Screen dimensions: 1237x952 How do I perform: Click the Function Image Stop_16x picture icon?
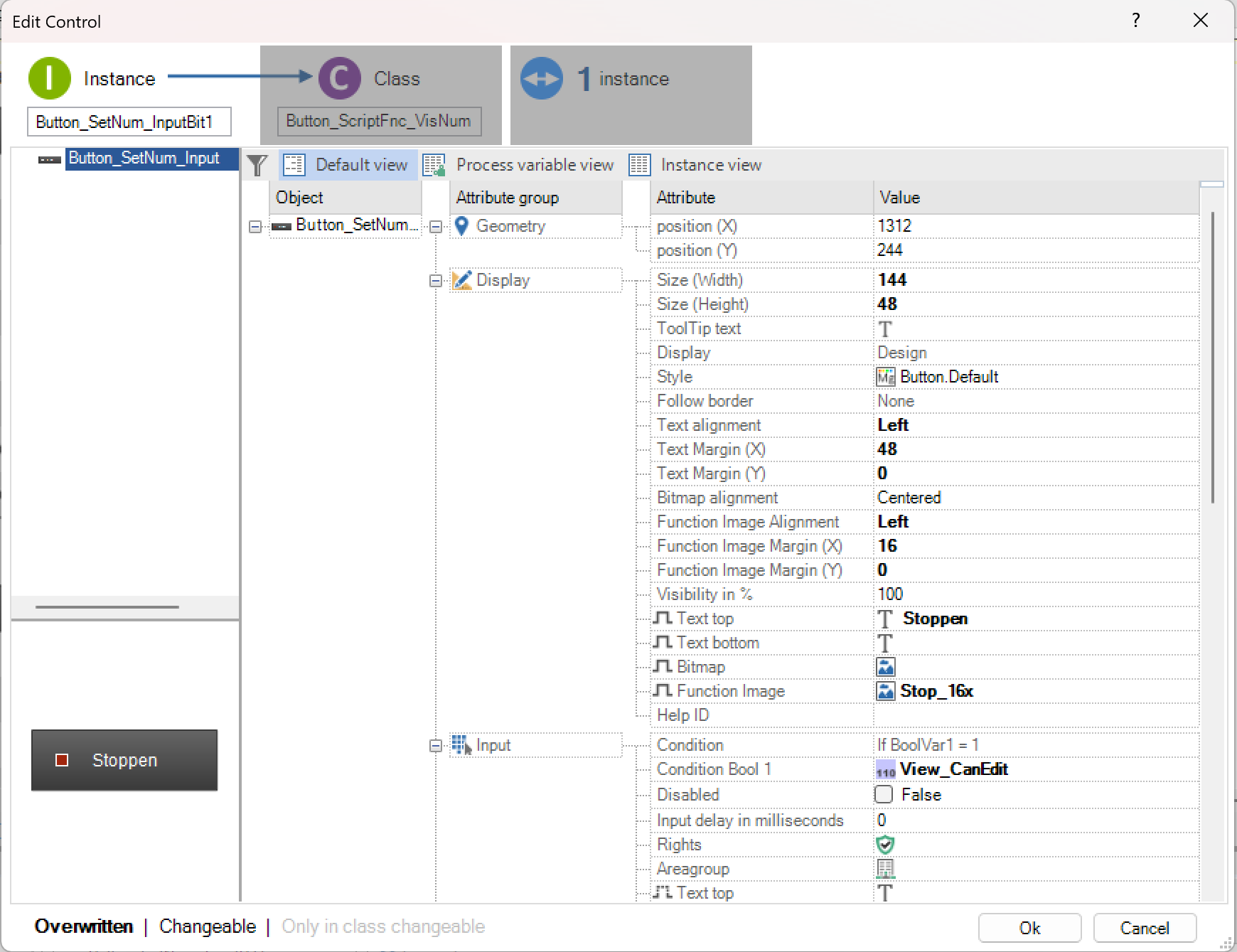(x=886, y=691)
